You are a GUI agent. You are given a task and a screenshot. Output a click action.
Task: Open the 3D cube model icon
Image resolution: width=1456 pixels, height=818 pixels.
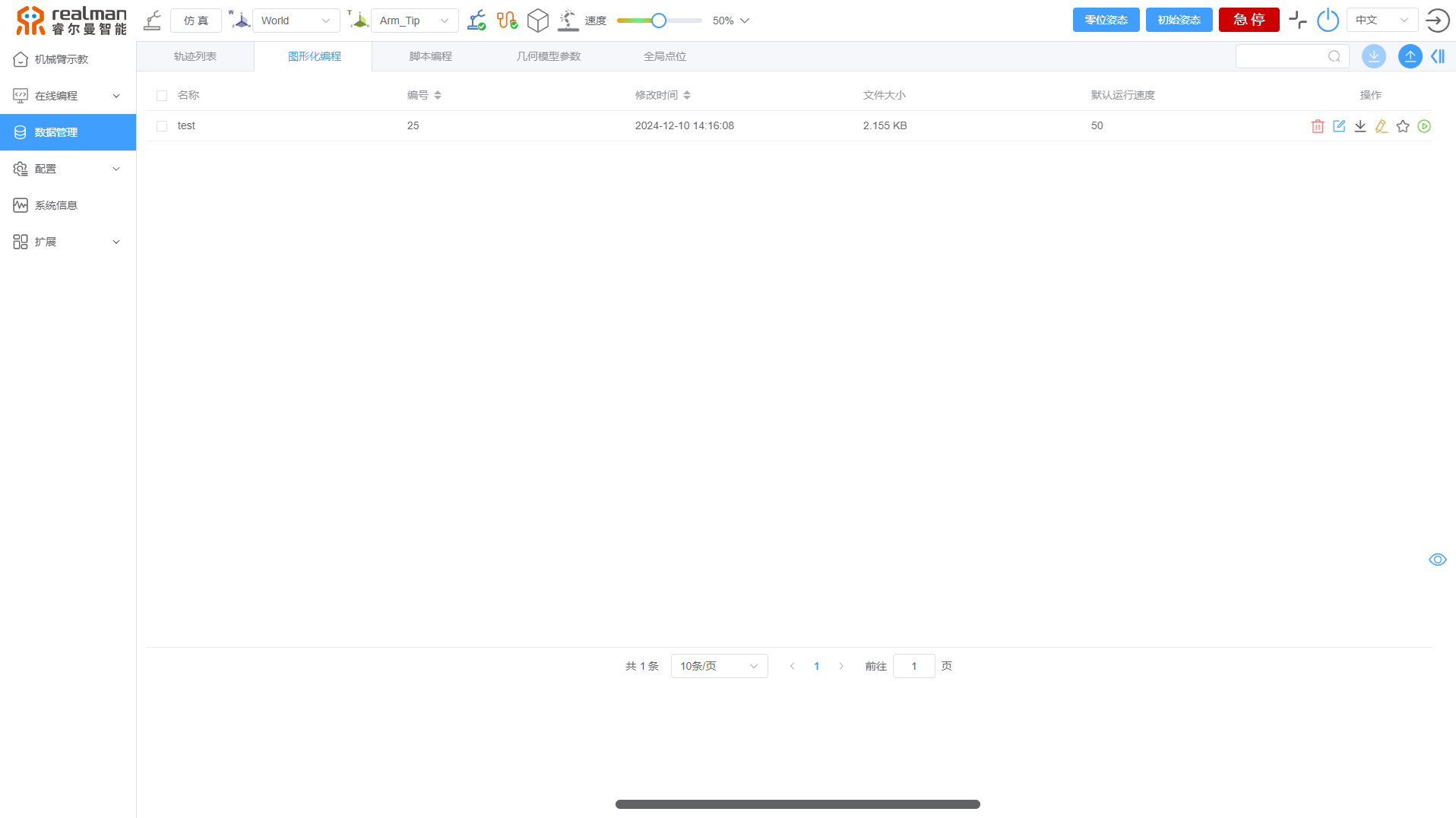point(537,21)
